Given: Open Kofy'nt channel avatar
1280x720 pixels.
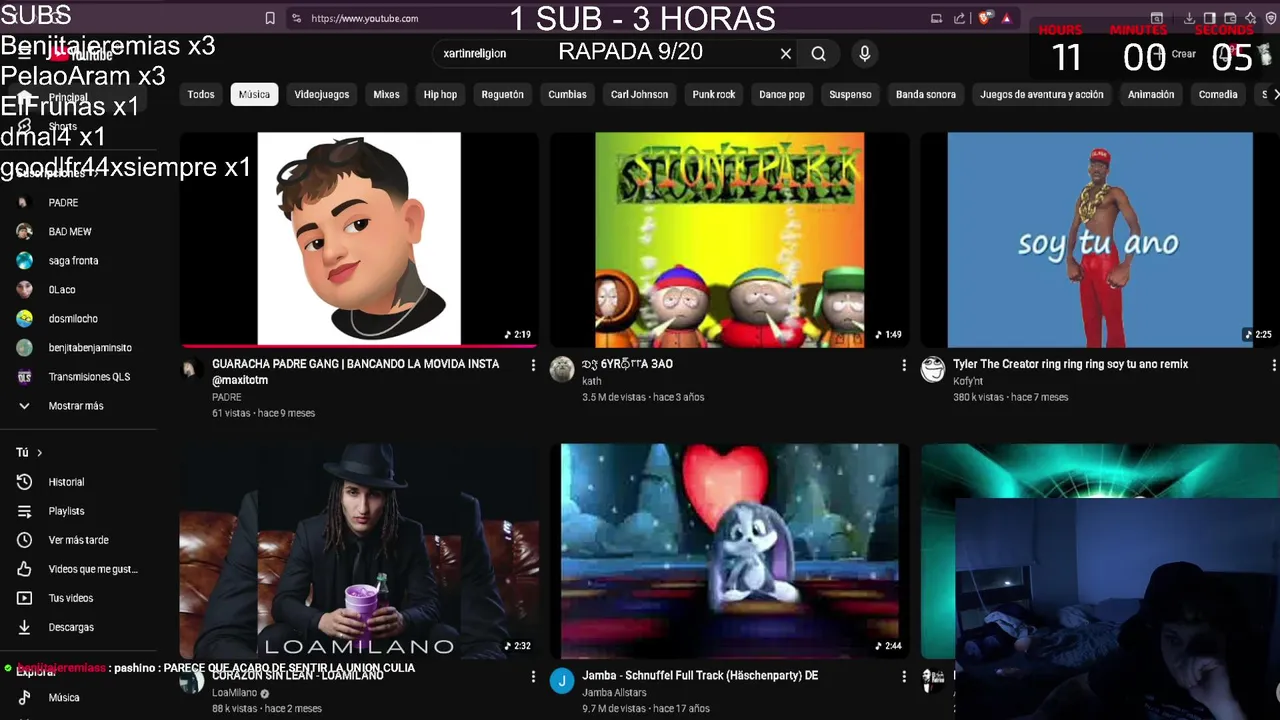Looking at the screenshot, I should tap(932, 369).
